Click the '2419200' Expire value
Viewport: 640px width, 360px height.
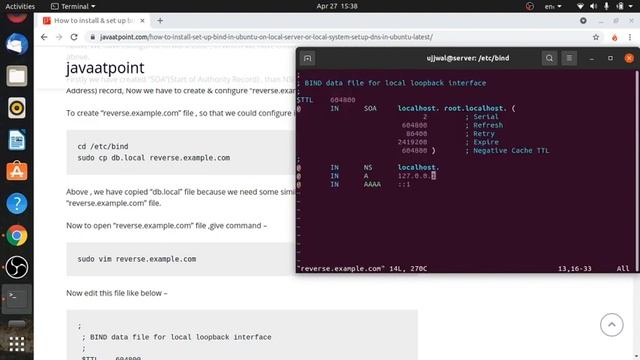tap(412, 142)
